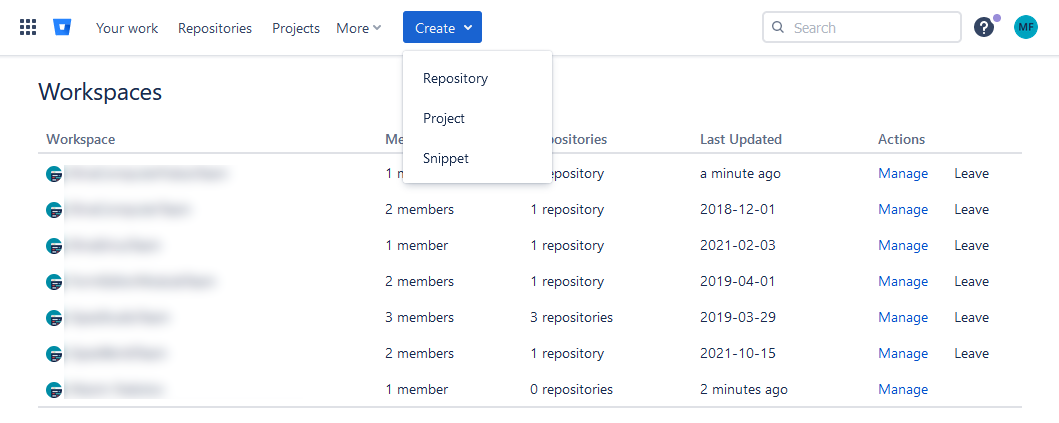Click workspace avatar in the 2021-10-15 row
The height and width of the screenshot is (423, 1059).
click(x=54, y=353)
